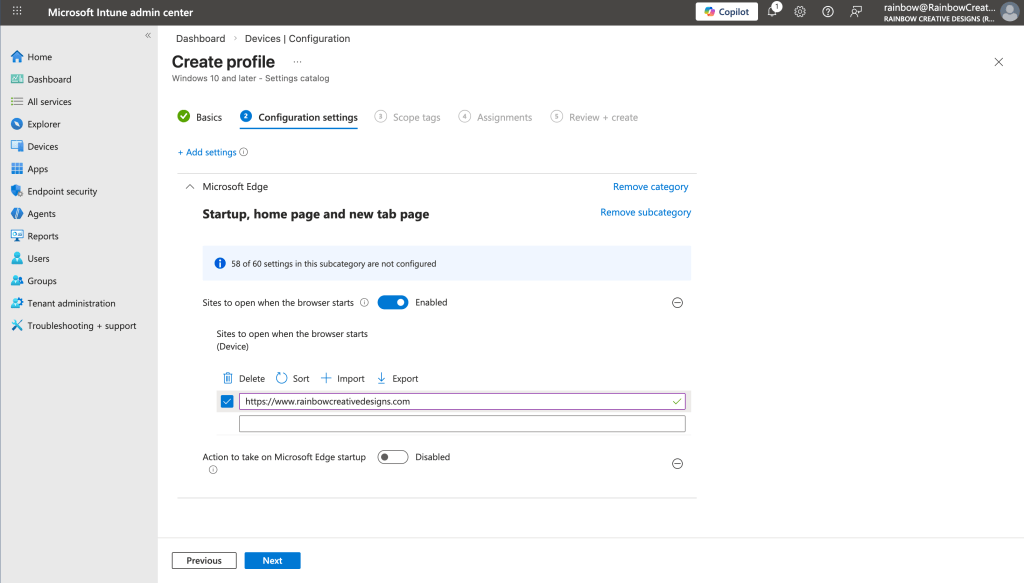
Task: Remove the 'Sites to open' setting via minus icon
Action: coord(677,303)
